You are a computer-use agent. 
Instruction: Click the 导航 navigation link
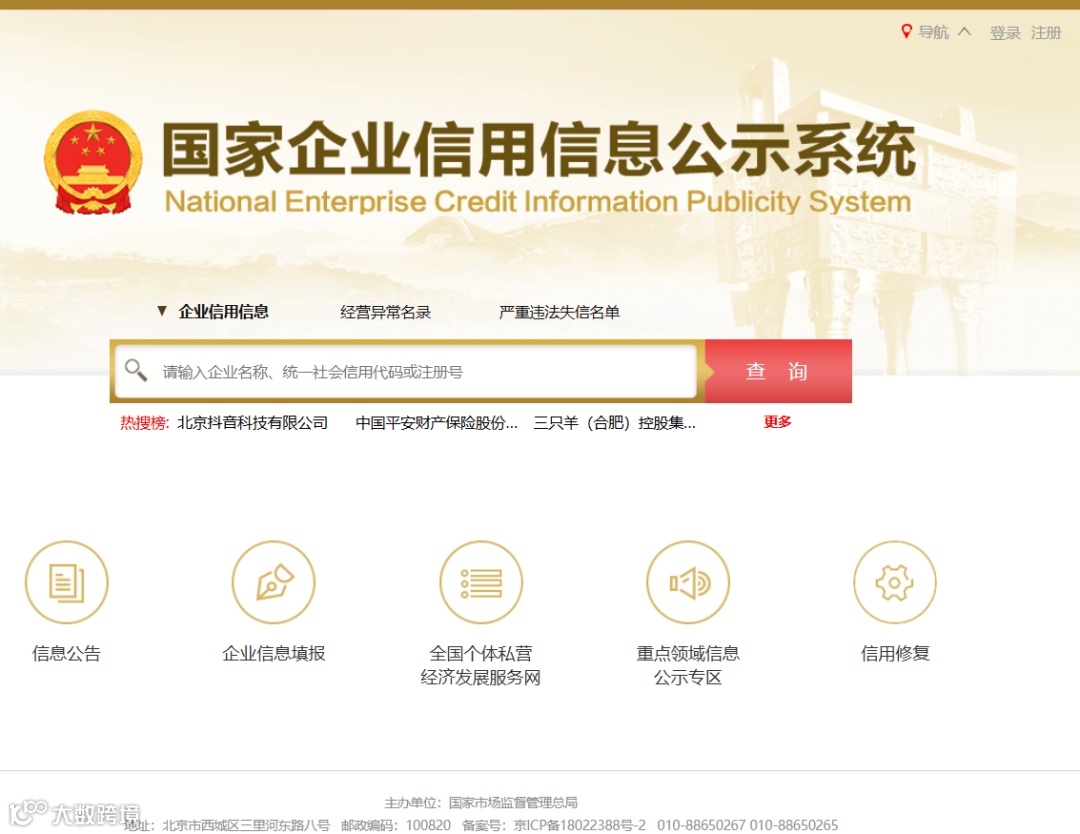933,32
